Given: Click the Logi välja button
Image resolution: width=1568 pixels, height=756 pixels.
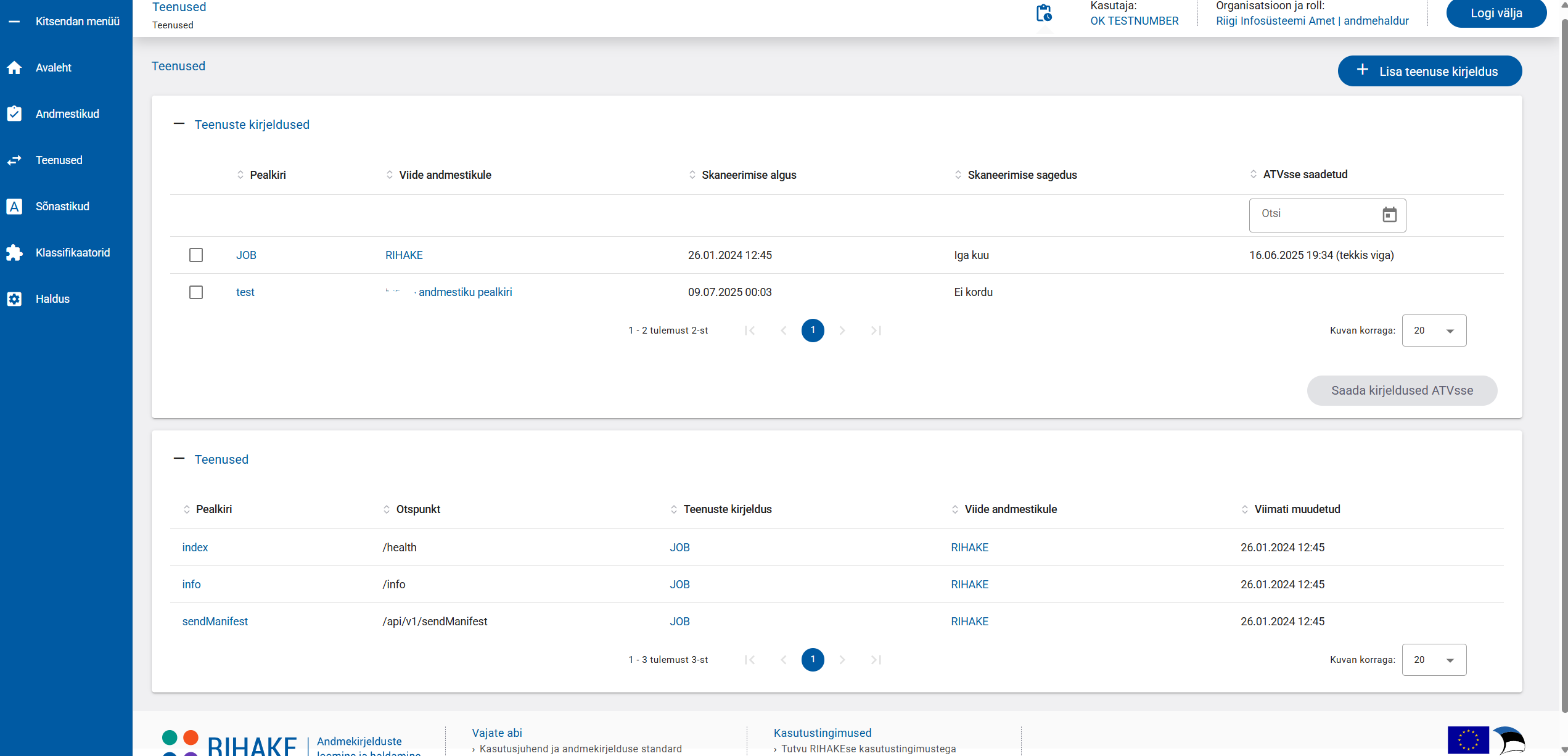Looking at the screenshot, I should click(x=1496, y=14).
